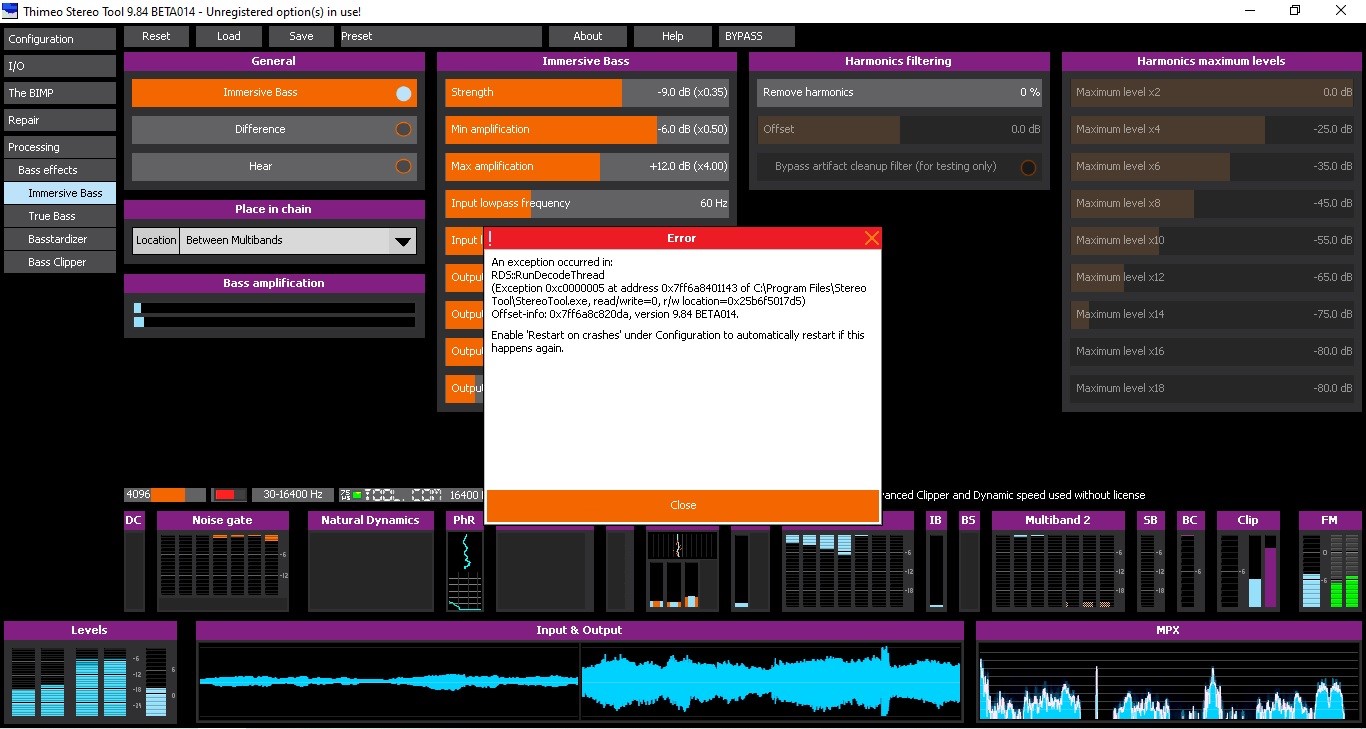1366x729 pixels.
Task: Adjust the Maximum level x6 slider
Action: click(1212, 167)
